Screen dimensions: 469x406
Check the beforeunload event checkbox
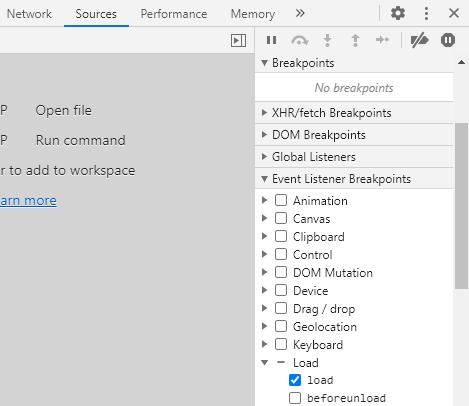(x=295, y=398)
